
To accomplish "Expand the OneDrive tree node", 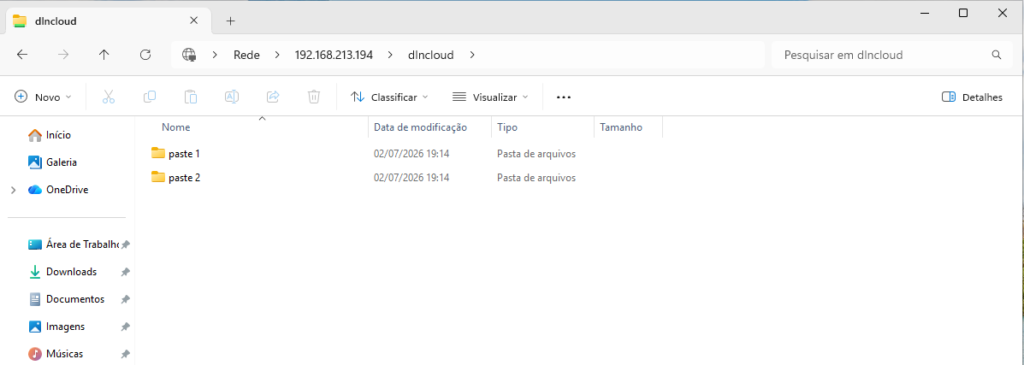I will pyautogui.click(x=13, y=190).
